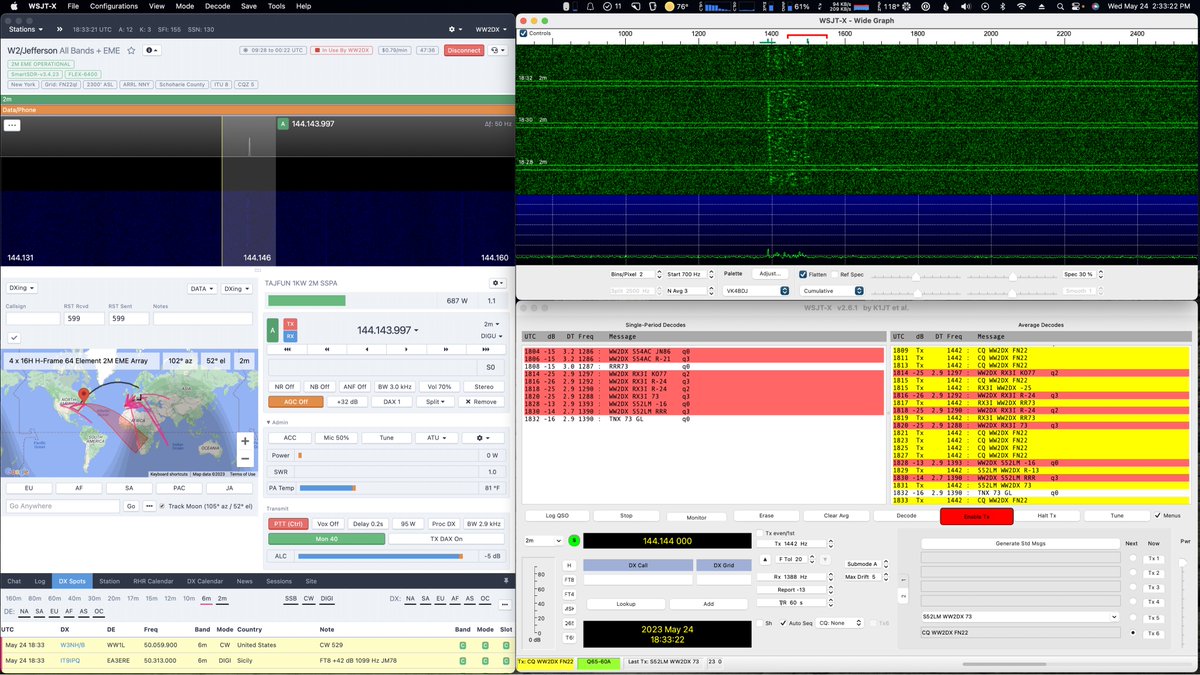The height and width of the screenshot is (675, 1200).
Task: Click the TX/RX flag icon beside the frequency
Action: [x=289, y=330]
